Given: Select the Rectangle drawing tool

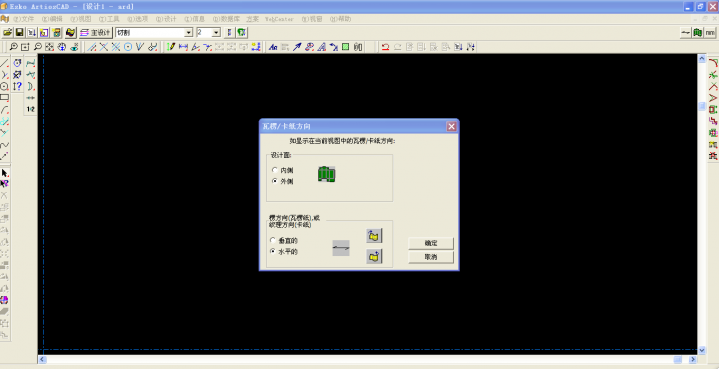Looking at the screenshot, I should pyautogui.click(x=4, y=98).
